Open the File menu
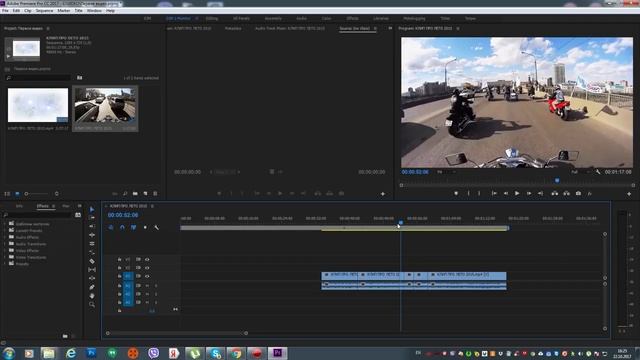 click(5, 11)
